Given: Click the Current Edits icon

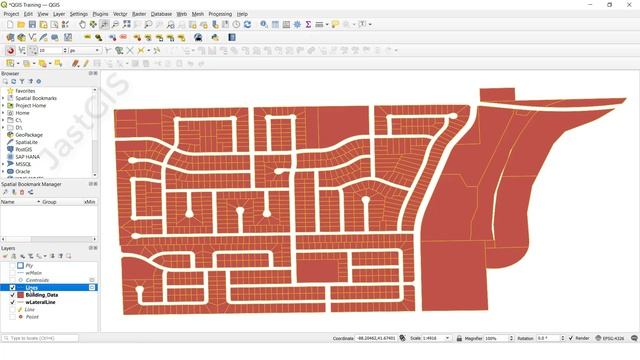Looking at the screenshot, I should pos(76,64).
